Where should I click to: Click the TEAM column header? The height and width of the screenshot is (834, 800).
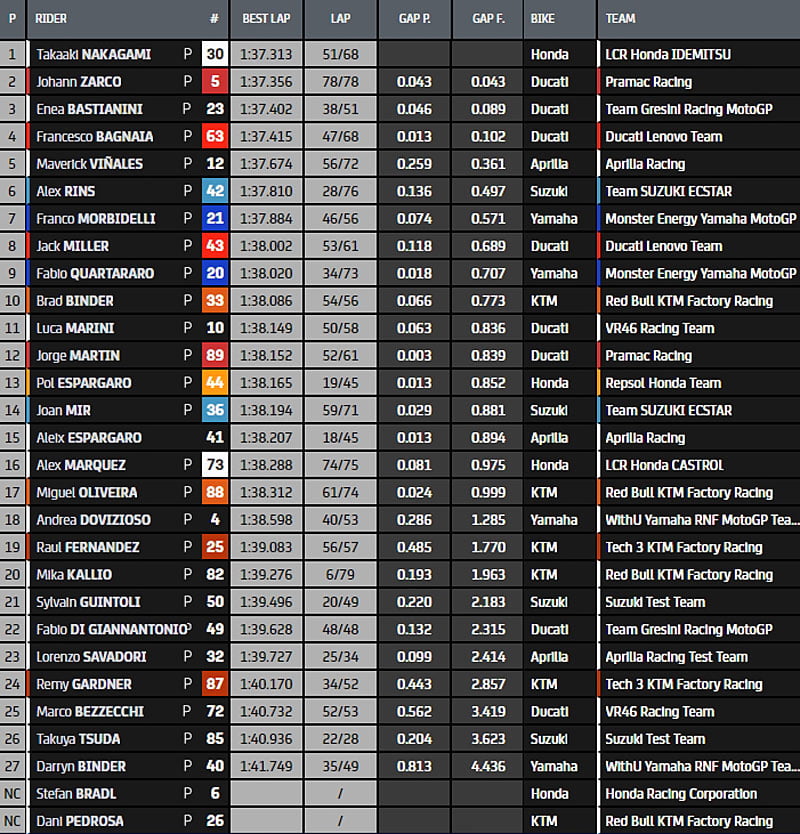pyautogui.click(x=621, y=19)
